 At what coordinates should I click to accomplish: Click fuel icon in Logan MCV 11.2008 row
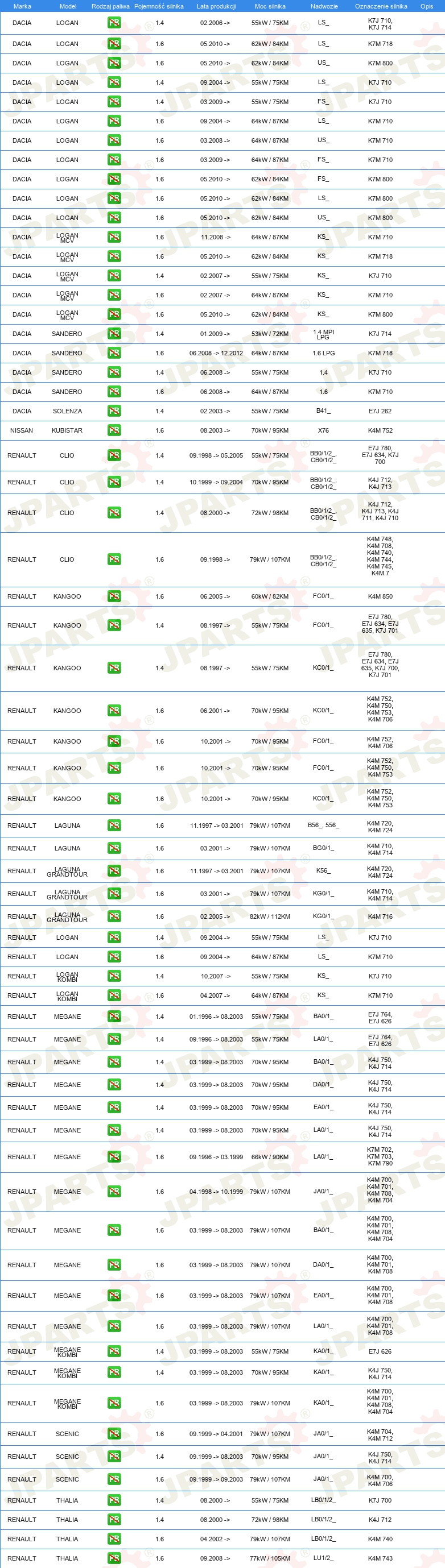point(114,237)
